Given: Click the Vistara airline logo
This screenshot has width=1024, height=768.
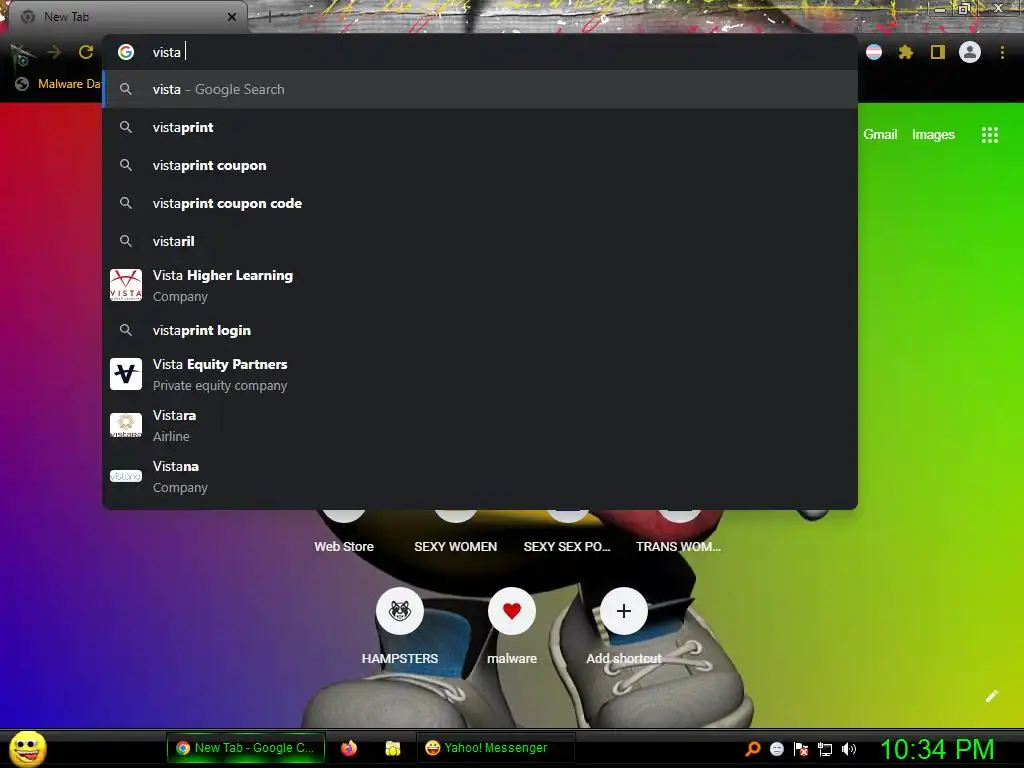Looking at the screenshot, I should pyautogui.click(x=126, y=425).
